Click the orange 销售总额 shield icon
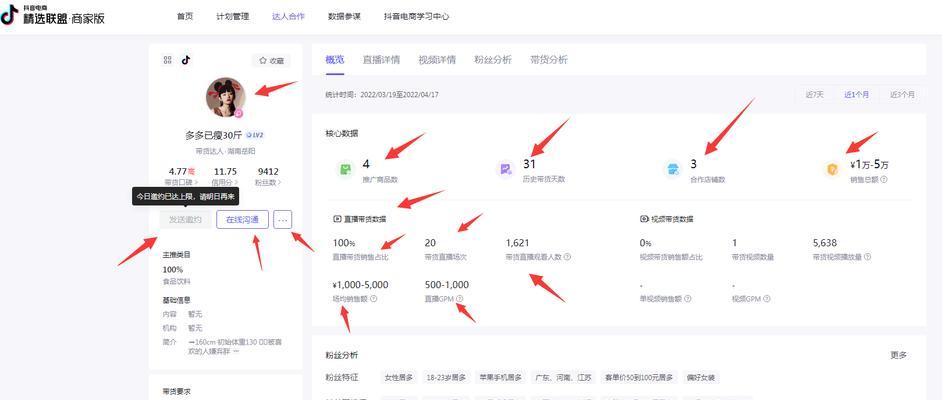942x400 pixels. (833, 169)
